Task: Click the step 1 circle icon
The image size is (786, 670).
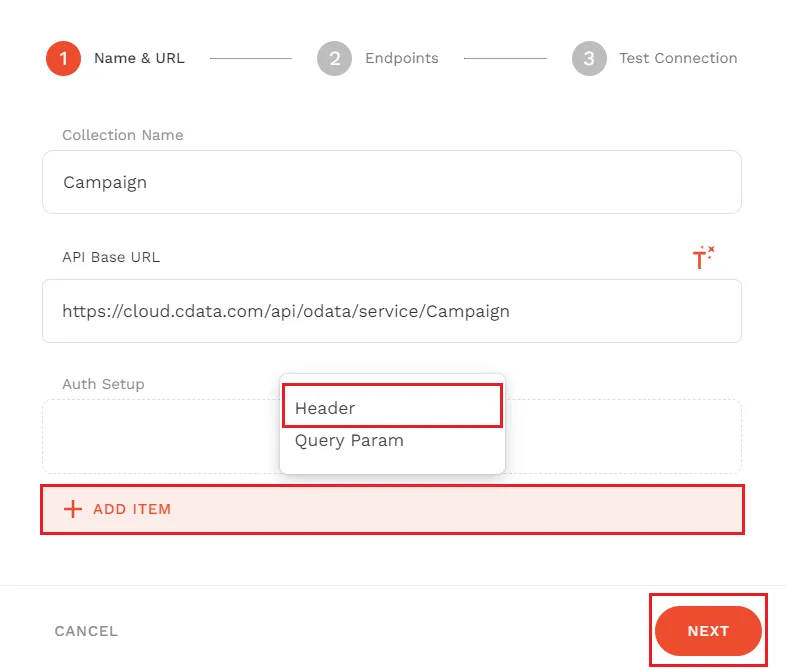Action: [63, 58]
